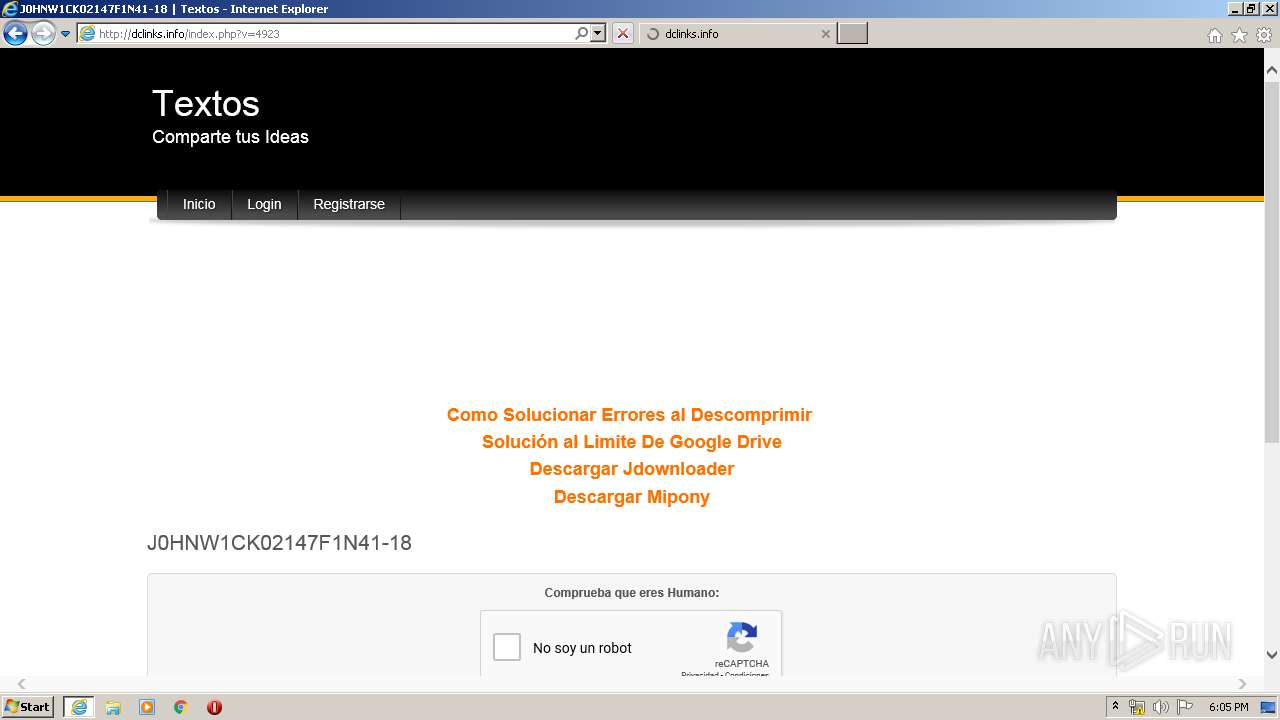Click the network tray icon
The width and height of the screenshot is (1280, 720).
[1137, 707]
